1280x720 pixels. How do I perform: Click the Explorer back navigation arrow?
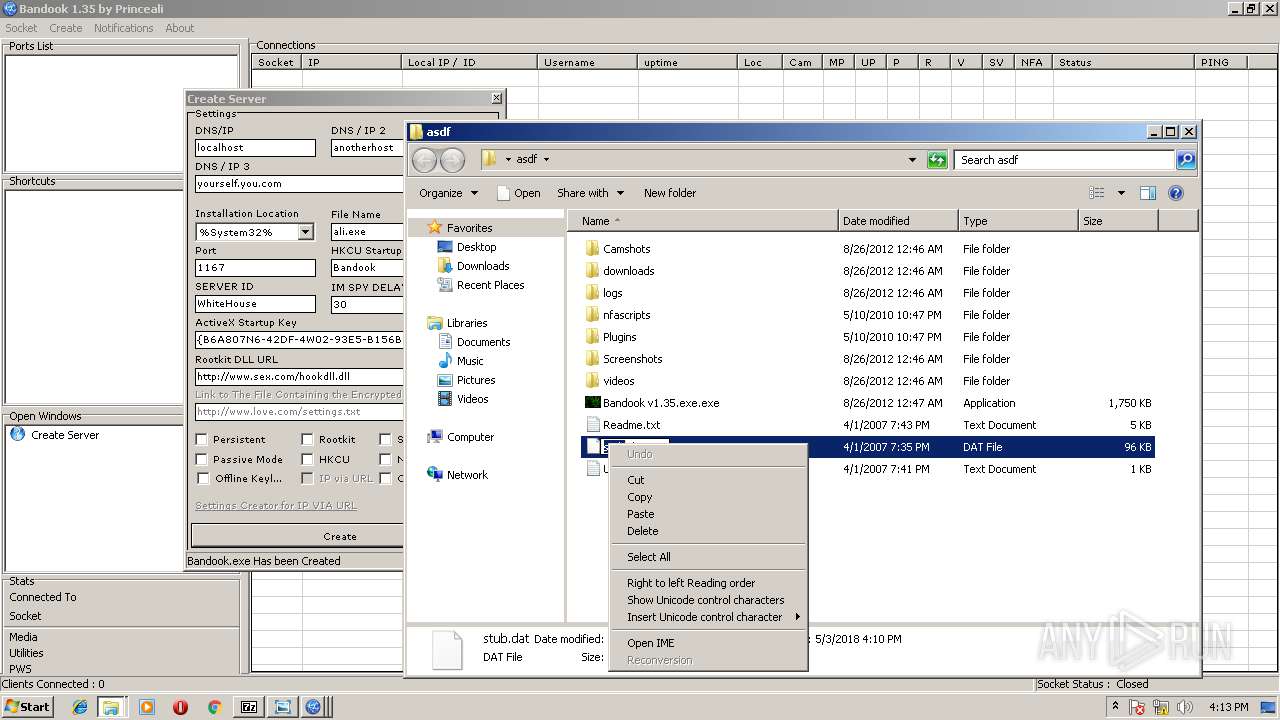point(424,160)
